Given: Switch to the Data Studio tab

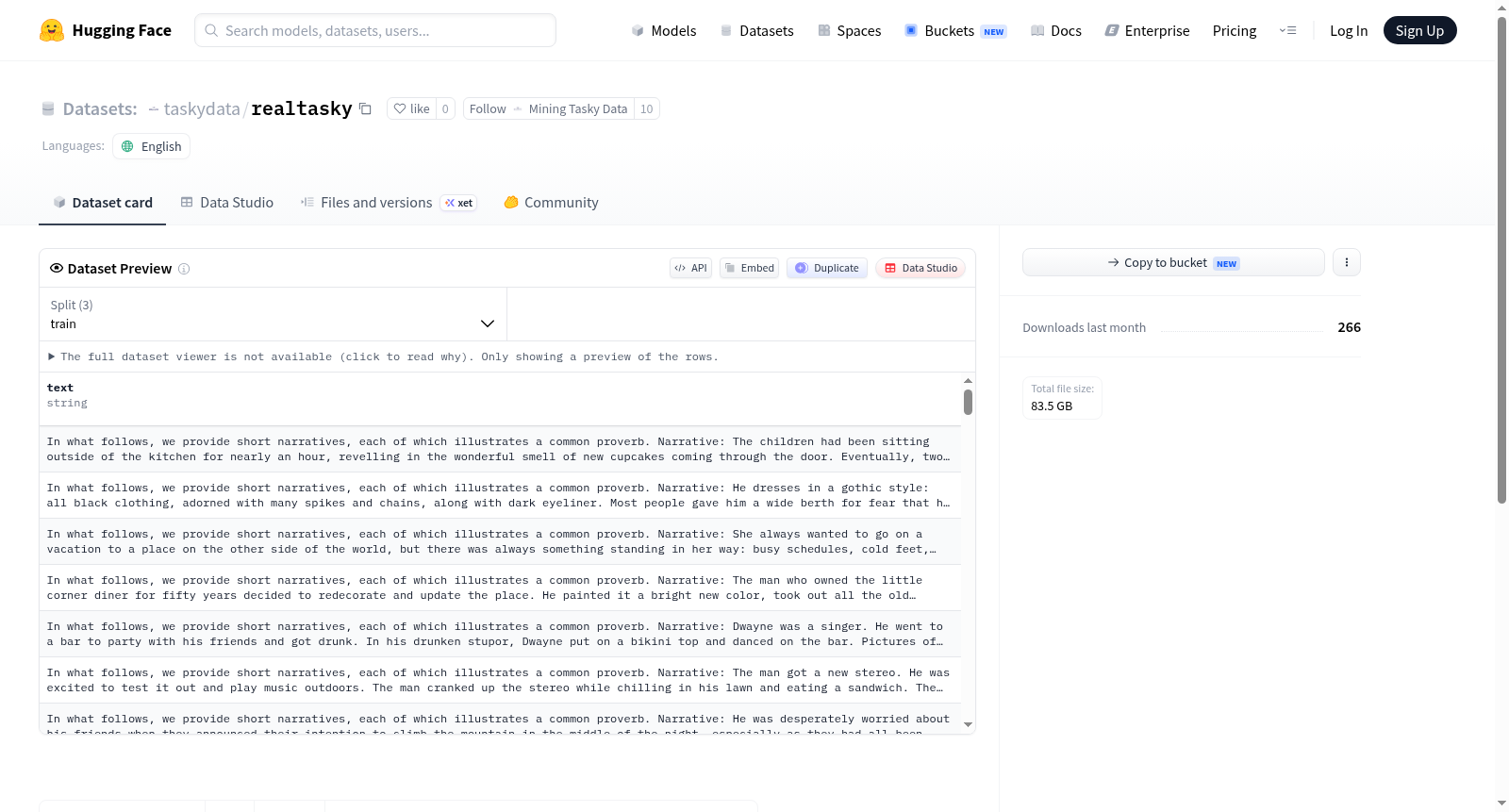Looking at the screenshot, I should point(227,202).
